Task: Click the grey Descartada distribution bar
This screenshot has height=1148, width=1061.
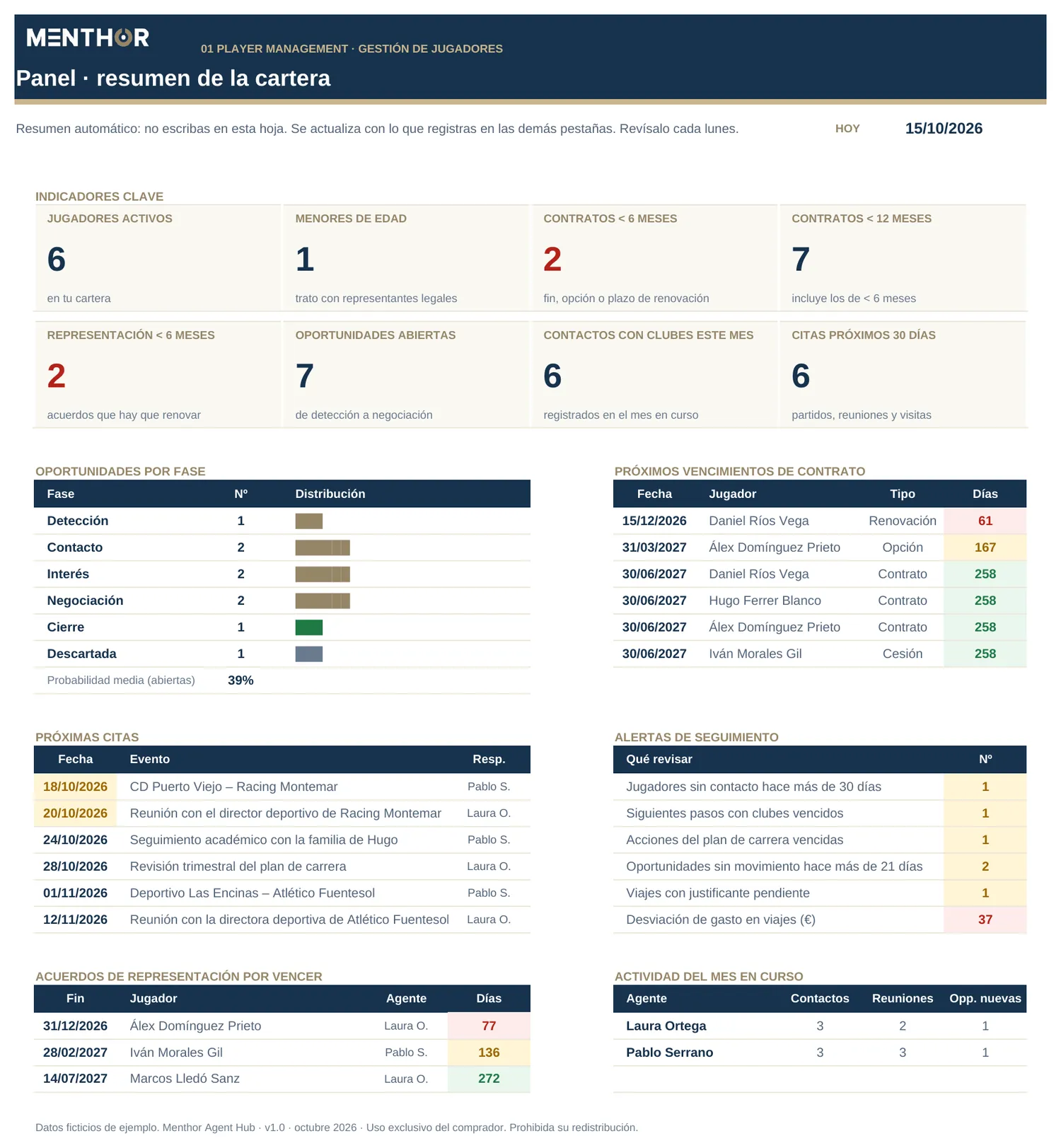Action: 309,654
